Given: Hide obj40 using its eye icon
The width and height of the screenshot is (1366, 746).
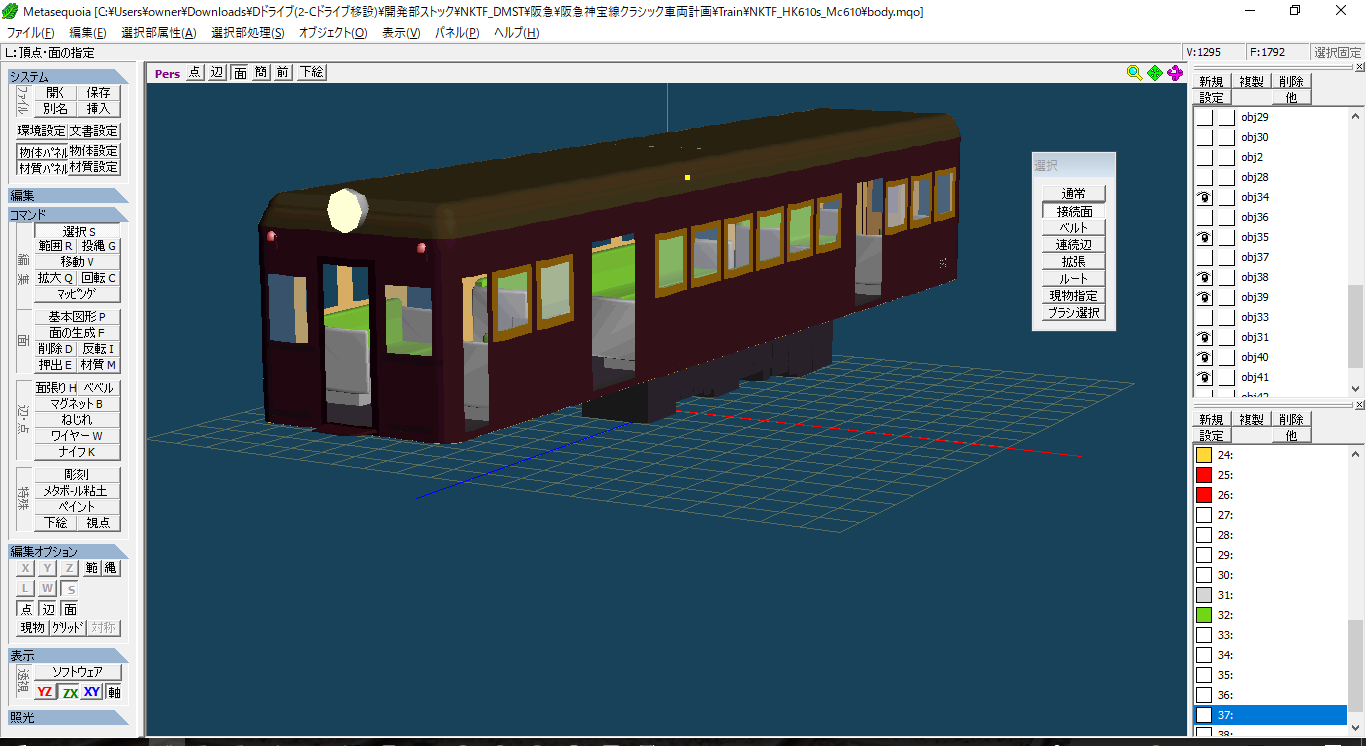Looking at the screenshot, I should [x=1205, y=357].
